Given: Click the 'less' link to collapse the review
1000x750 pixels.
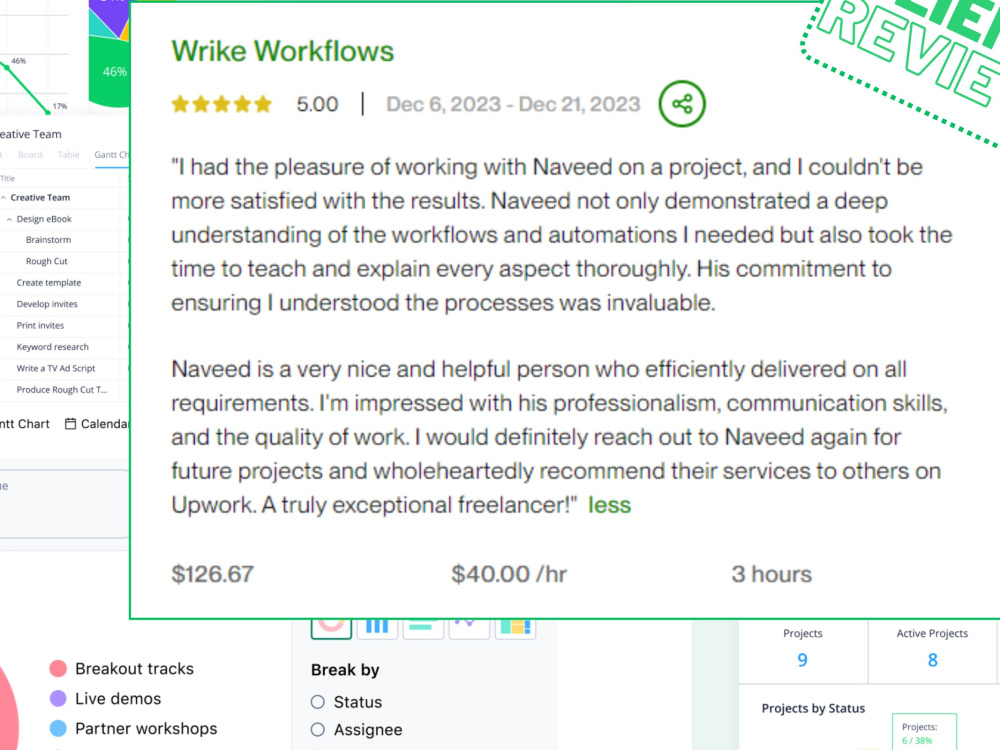Looking at the screenshot, I should [x=609, y=505].
